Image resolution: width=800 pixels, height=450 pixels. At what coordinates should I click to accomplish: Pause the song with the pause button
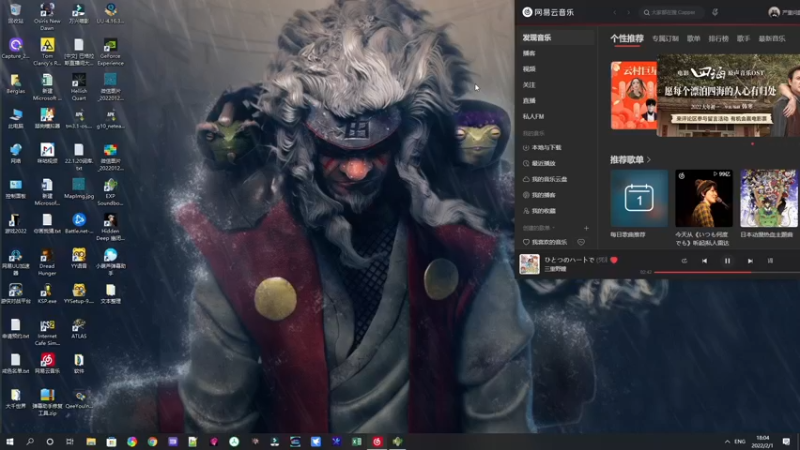click(727, 261)
